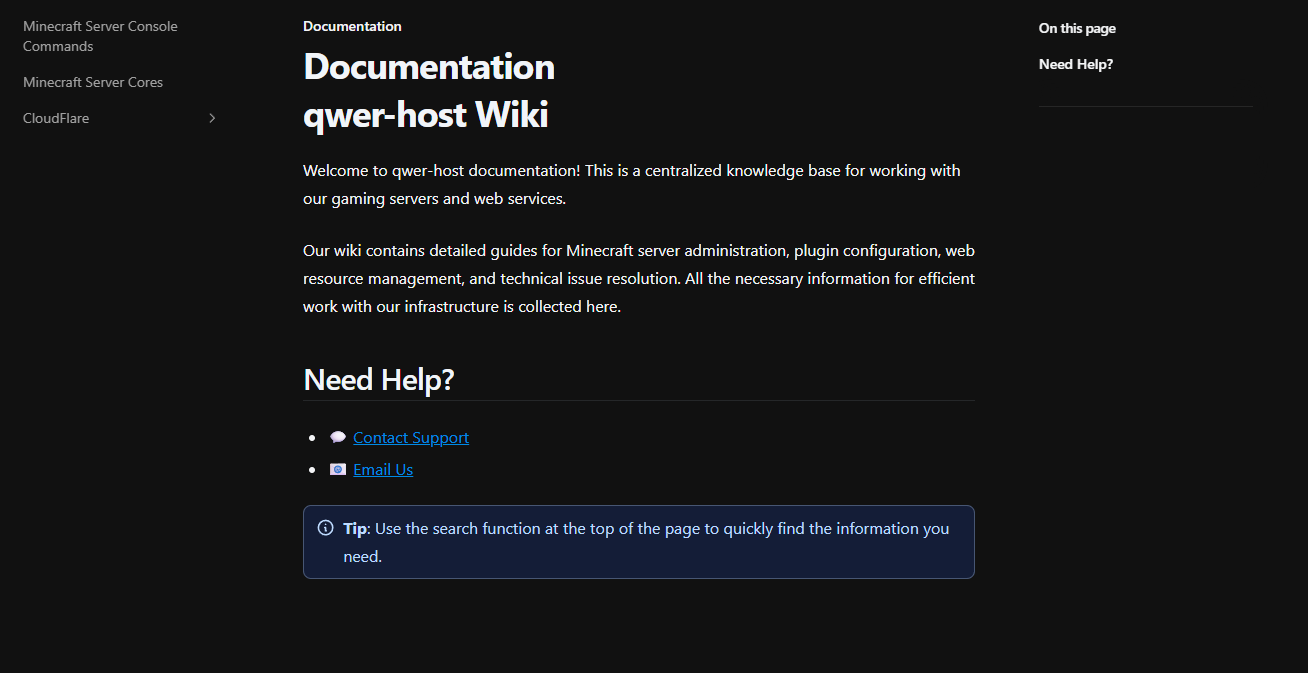Open Minecraft Server Console Commands page
The width and height of the screenshot is (1308, 673).
[x=100, y=36]
